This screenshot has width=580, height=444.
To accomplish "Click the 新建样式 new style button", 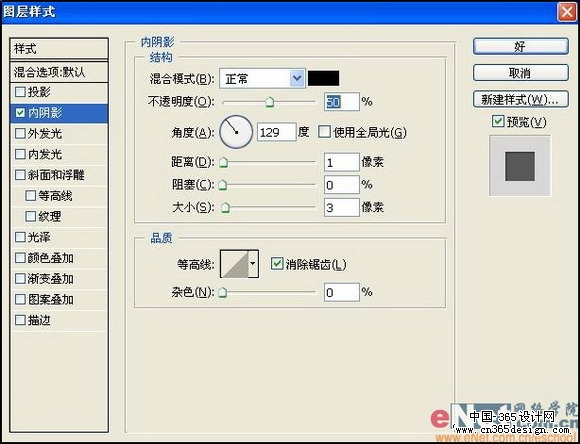I will click(521, 99).
